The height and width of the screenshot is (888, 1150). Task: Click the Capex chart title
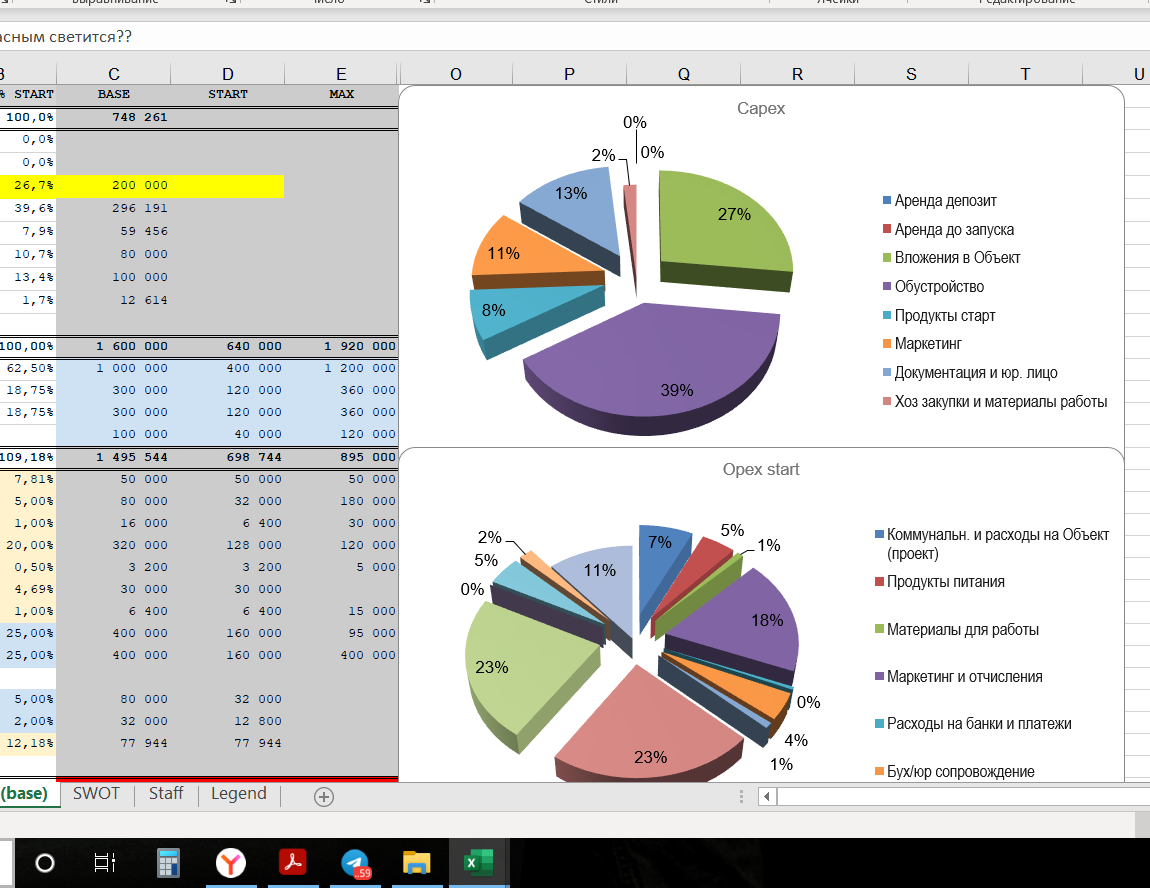tap(761, 109)
